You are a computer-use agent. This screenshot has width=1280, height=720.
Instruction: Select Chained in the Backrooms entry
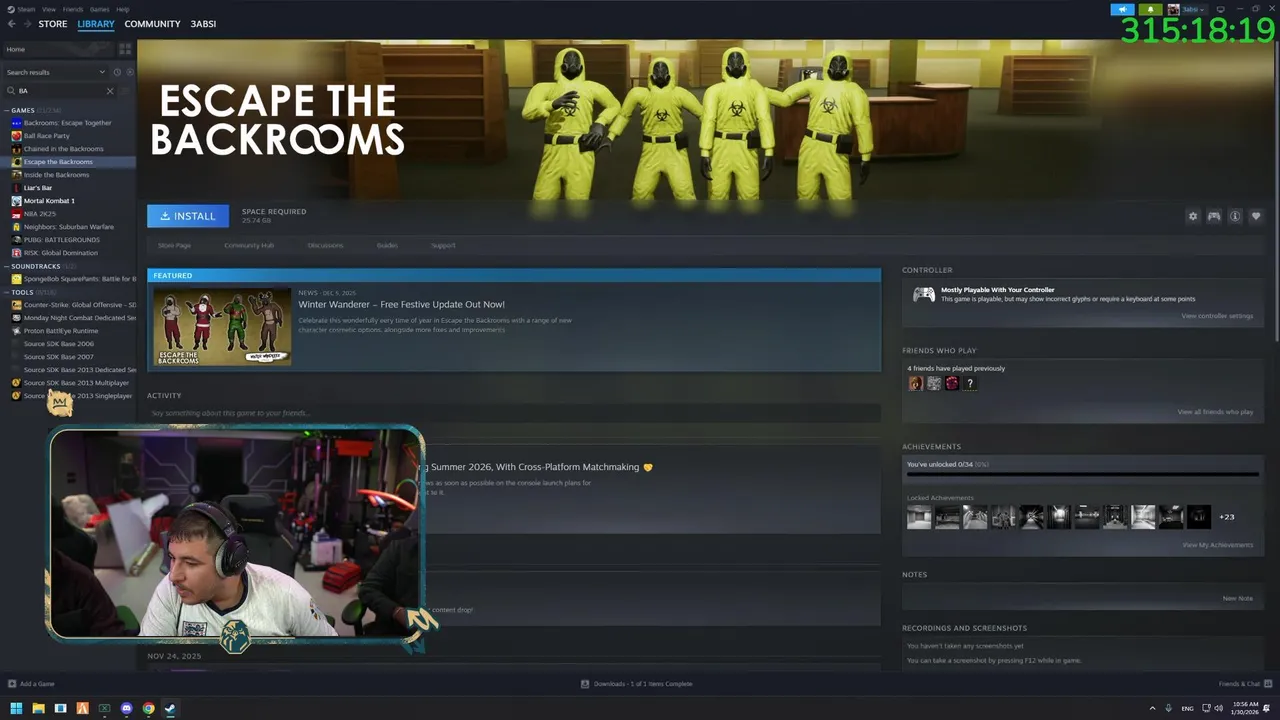point(63,149)
